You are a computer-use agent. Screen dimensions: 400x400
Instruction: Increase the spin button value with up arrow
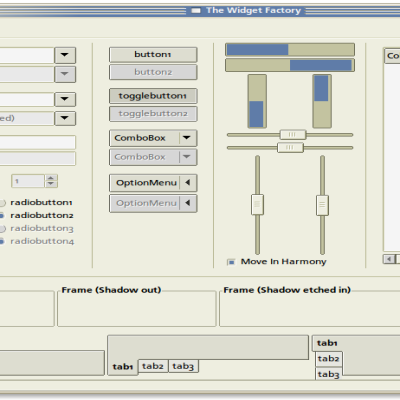(x=51, y=178)
